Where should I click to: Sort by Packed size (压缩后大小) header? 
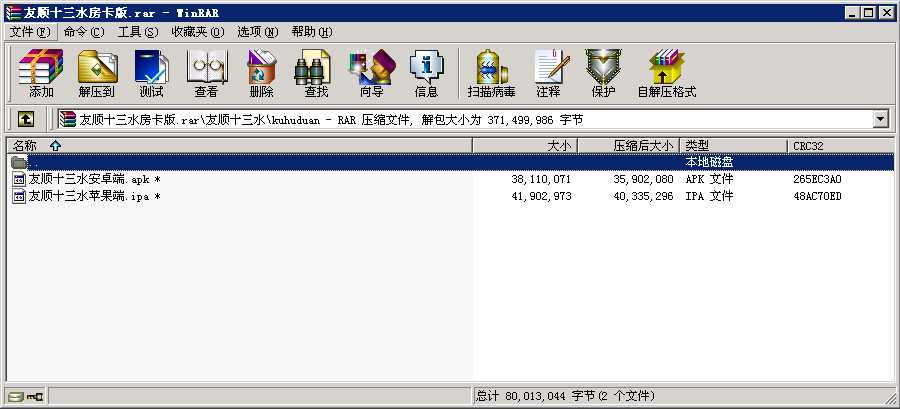tap(629, 146)
